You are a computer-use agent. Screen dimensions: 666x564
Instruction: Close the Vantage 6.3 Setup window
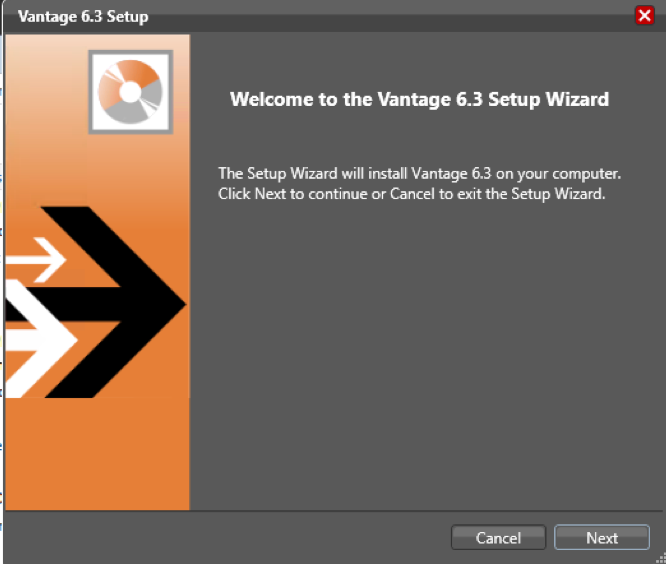644,16
